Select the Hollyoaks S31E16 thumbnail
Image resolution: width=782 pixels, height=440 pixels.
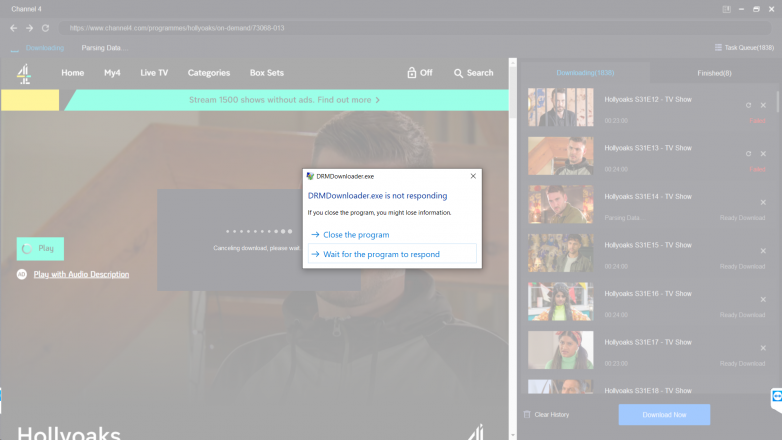click(561, 301)
